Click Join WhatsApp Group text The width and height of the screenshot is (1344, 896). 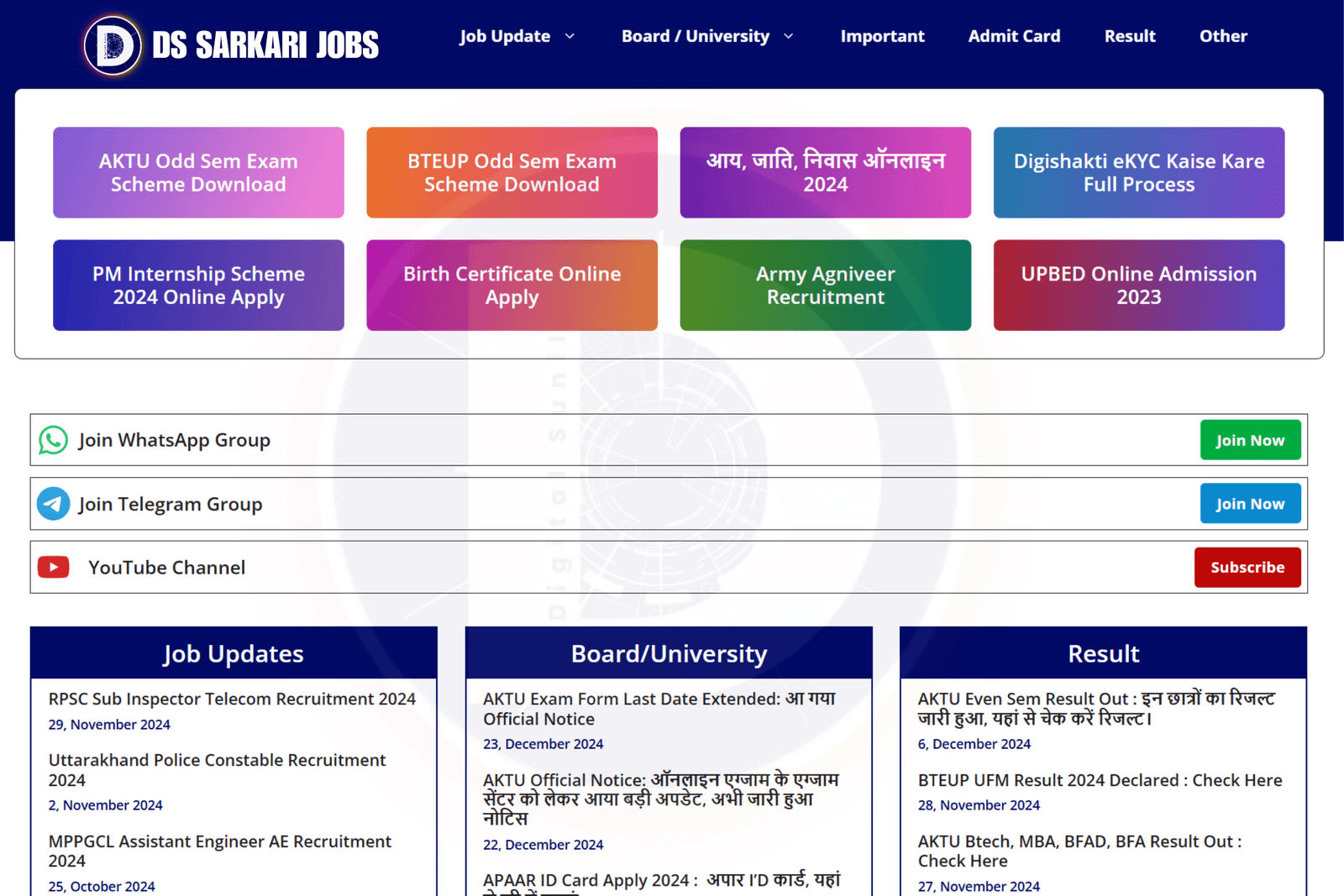click(x=175, y=440)
